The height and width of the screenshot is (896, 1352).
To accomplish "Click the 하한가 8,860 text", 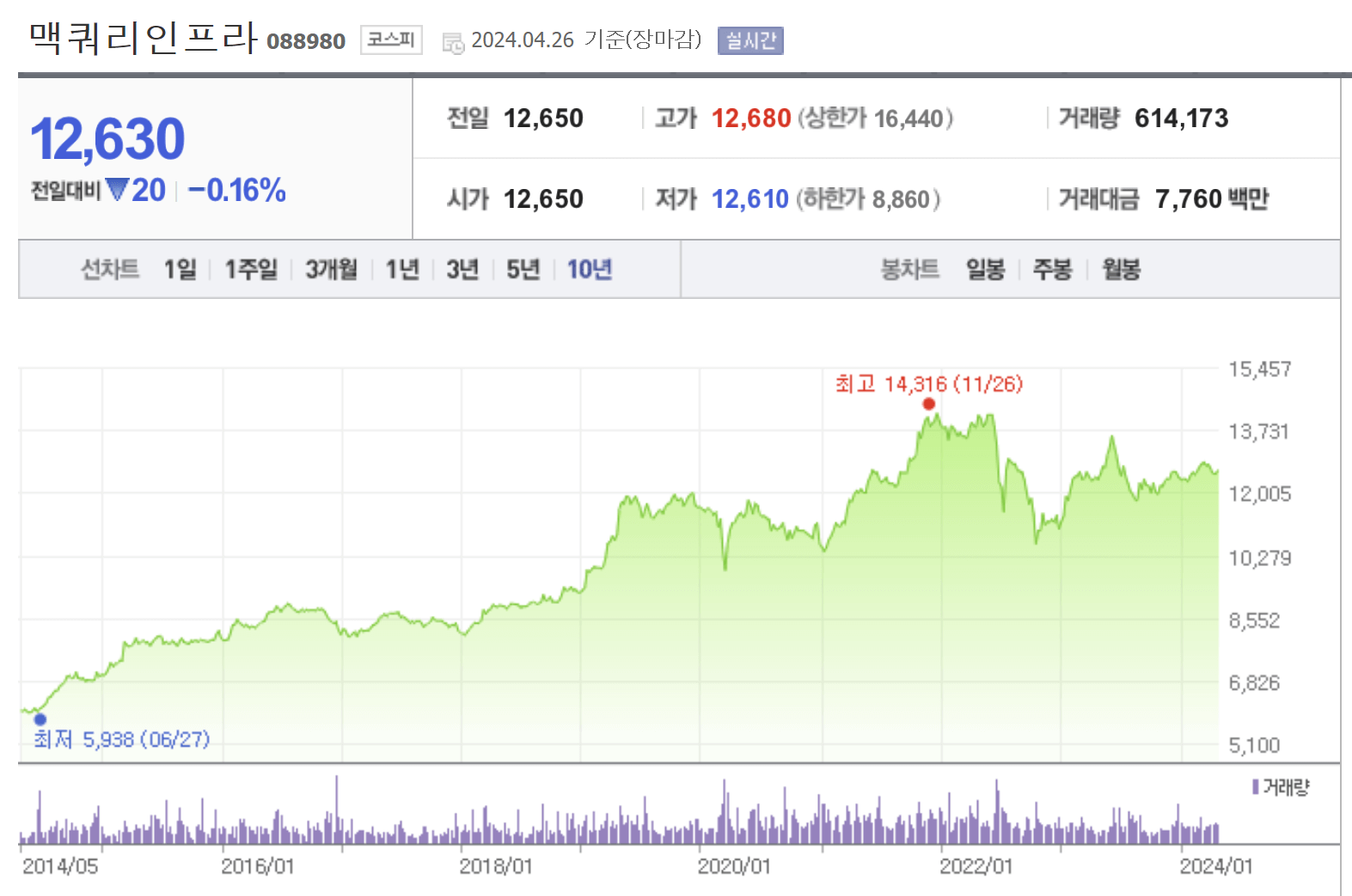I will coord(868,199).
